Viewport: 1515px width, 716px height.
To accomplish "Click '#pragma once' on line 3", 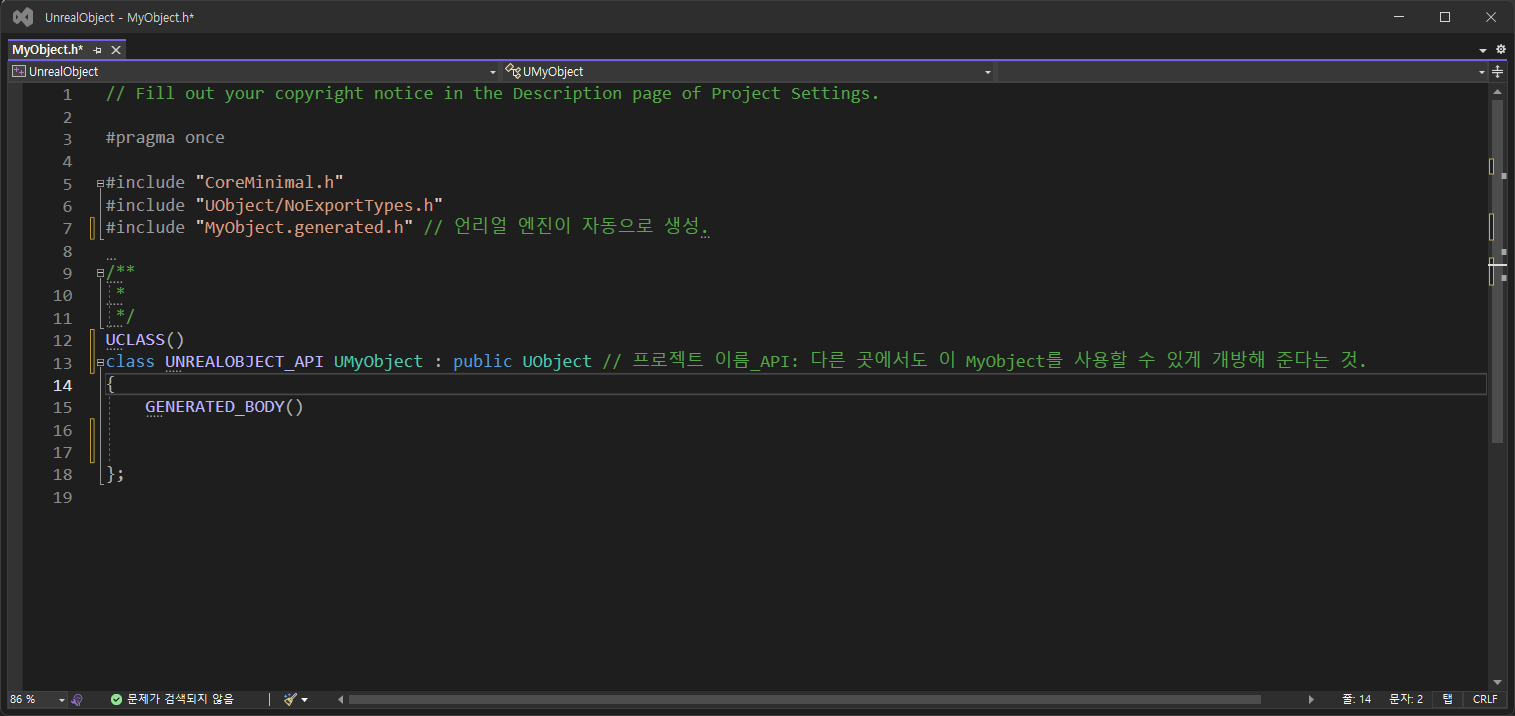I will tap(165, 138).
